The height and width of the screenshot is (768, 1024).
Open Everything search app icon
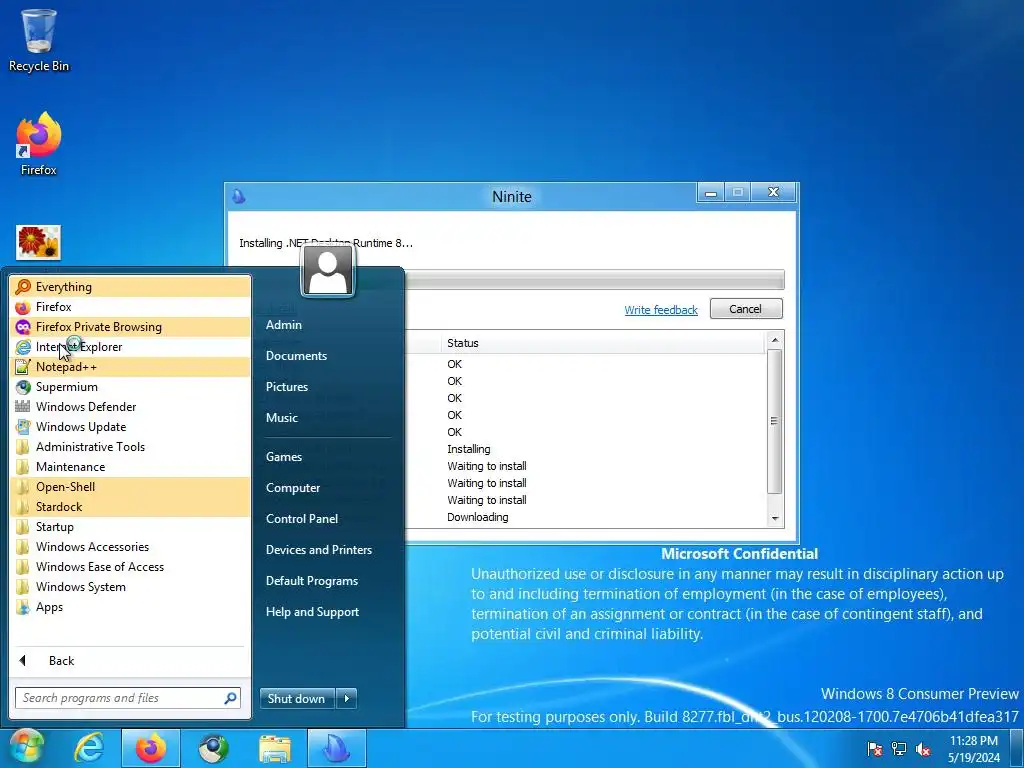[x=24, y=287]
